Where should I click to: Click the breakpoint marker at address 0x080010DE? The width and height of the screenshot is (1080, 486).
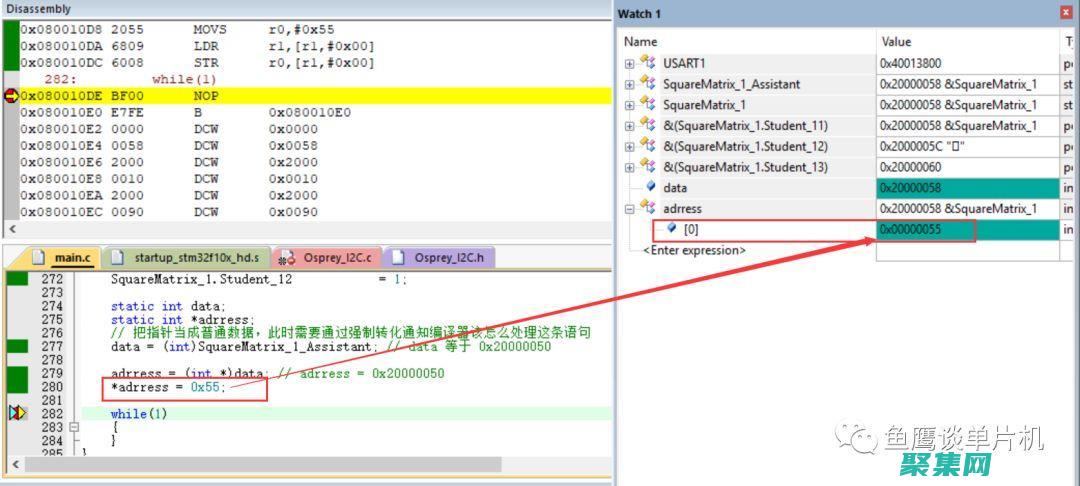[11, 96]
